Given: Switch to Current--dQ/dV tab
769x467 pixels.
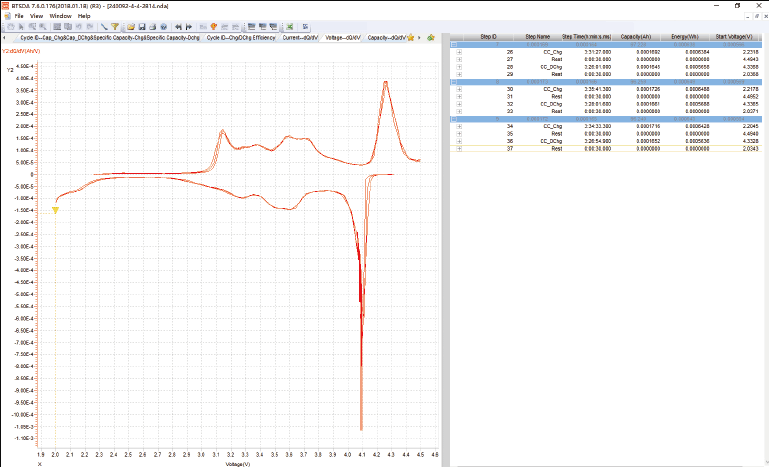Looking at the screenshot, I should point(300,37).
